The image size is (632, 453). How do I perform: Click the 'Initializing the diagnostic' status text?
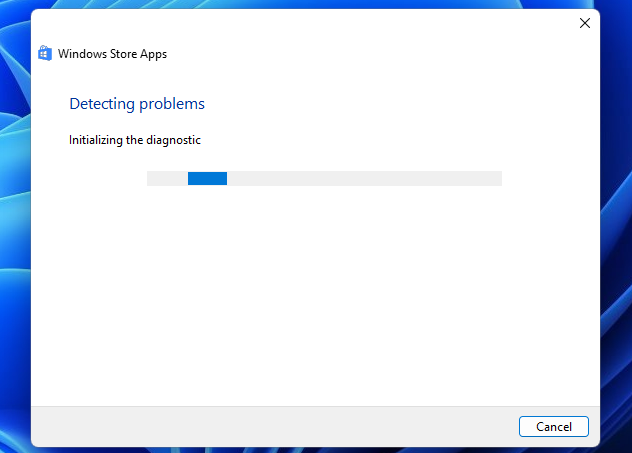[135, 140]
